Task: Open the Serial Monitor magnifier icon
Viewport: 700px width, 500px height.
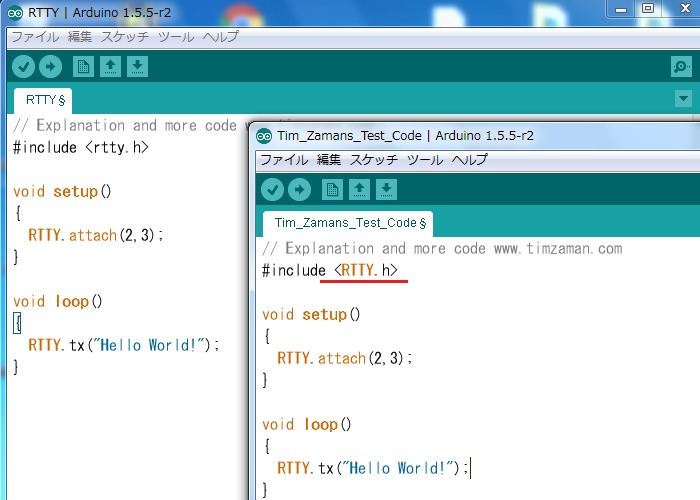Action: (681, 67)
